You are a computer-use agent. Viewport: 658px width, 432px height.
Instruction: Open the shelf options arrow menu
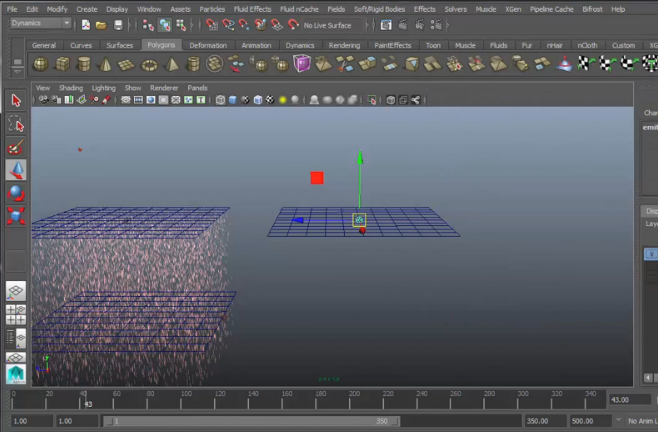click(x=17, y=71)
